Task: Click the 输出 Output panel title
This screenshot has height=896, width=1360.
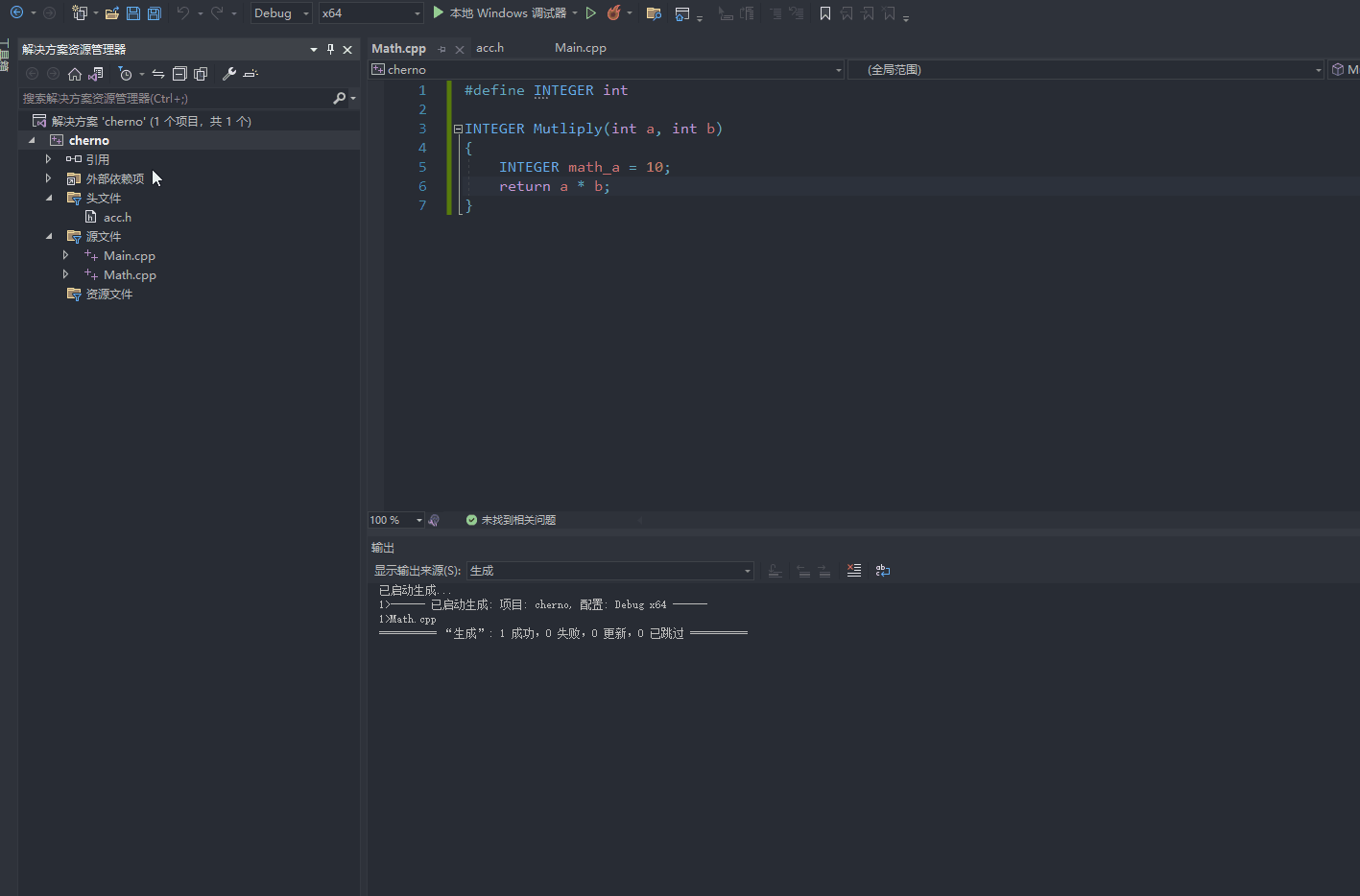Action: click(383, 548)
